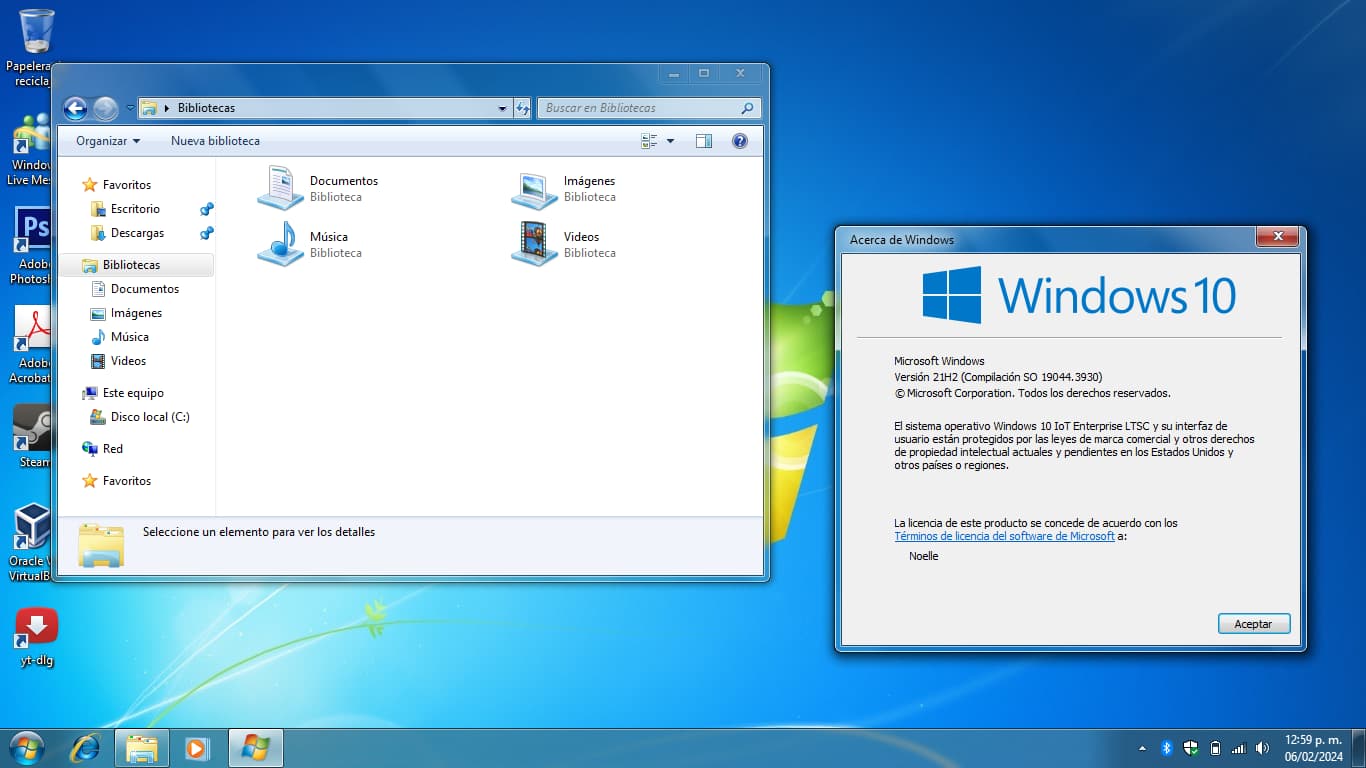Open the Música library icon in main pane
The height and width of the screenshot is (768, 1366).
(x=280, y=244)
